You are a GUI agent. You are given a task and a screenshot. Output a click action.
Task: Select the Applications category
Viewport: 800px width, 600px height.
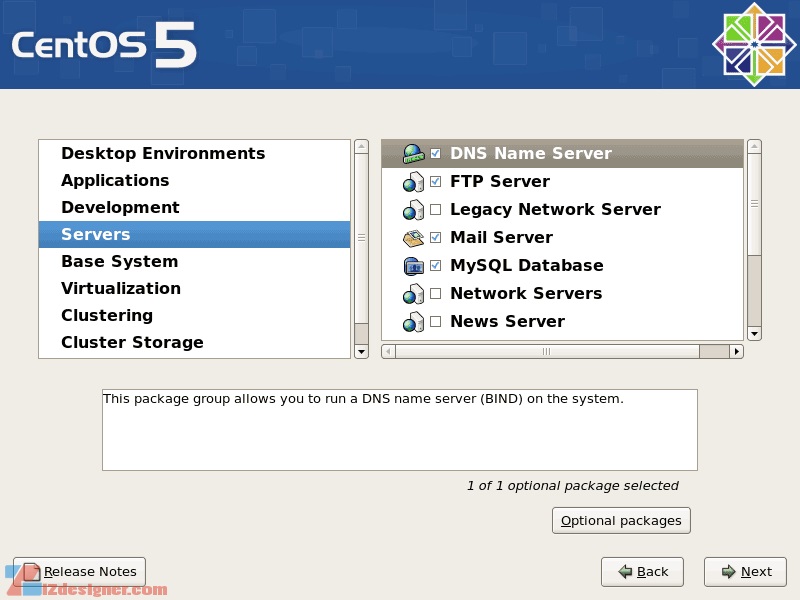point(194,181)
